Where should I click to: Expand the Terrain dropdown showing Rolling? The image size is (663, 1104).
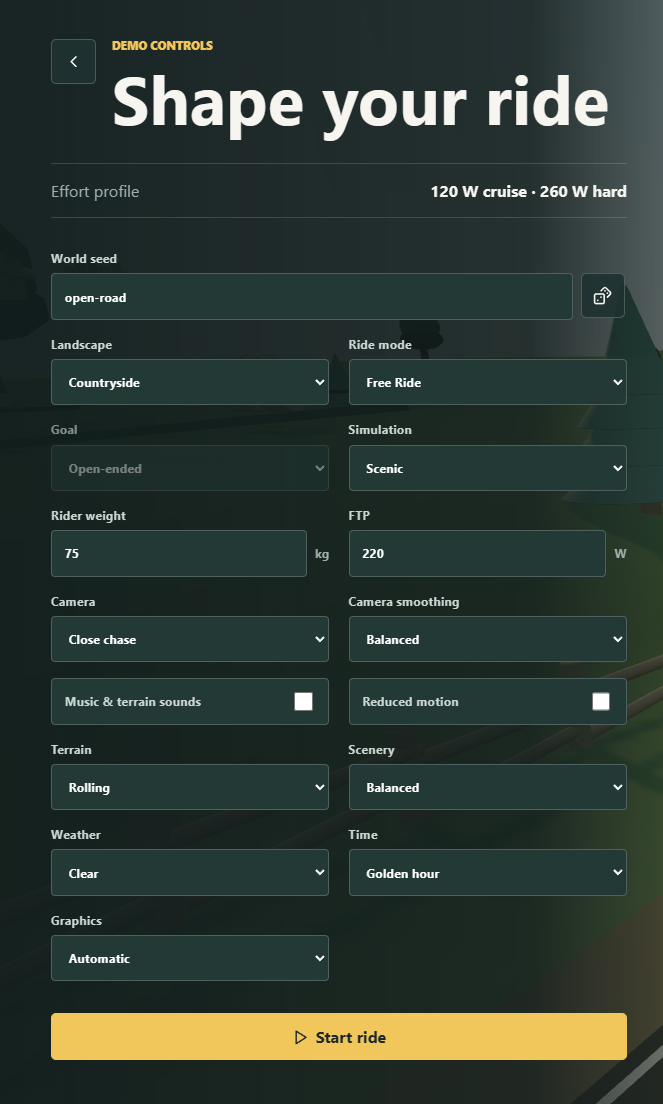coord(189,787)
